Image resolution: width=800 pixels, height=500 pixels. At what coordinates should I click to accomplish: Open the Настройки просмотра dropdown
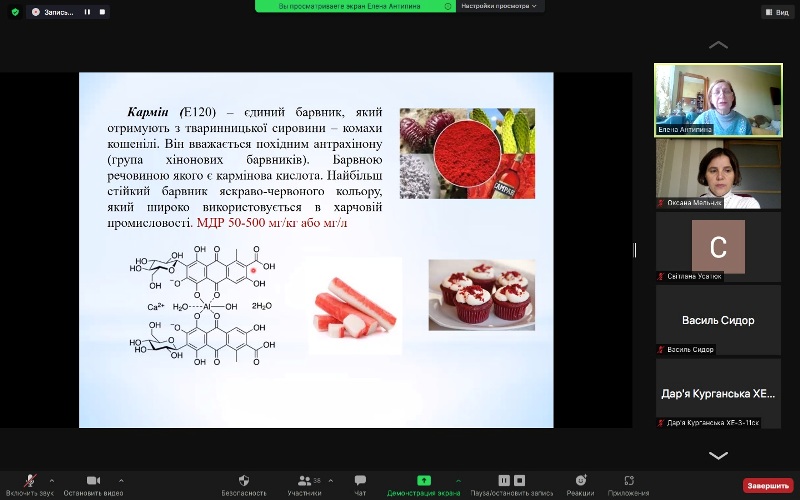[499, 6]
